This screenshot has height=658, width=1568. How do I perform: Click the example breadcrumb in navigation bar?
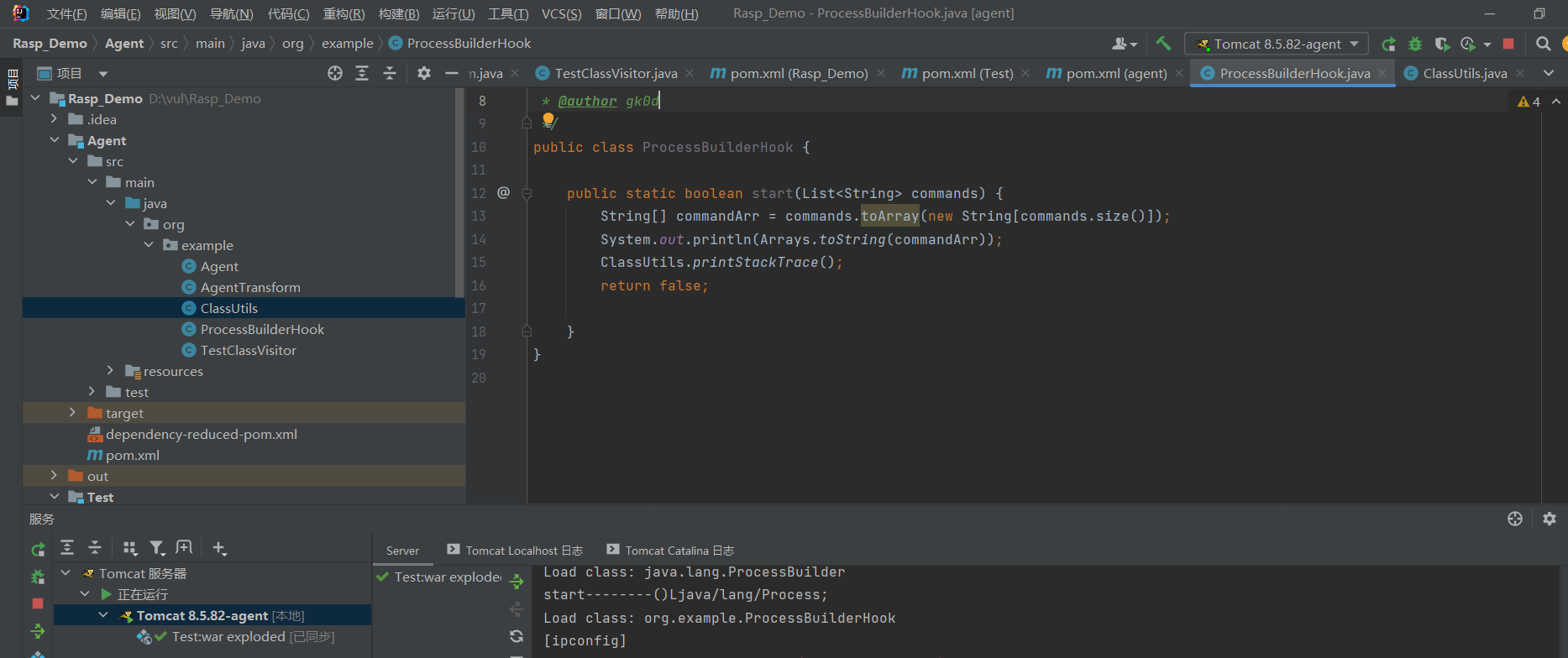click(347, 44)
